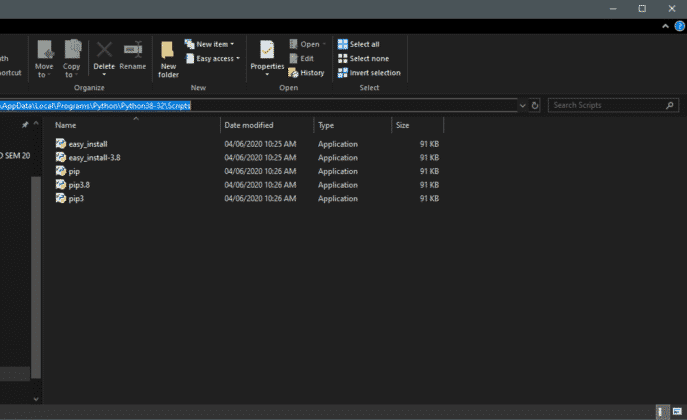Sort by Date modified column

pyautogui.click(x=249, y=125)
